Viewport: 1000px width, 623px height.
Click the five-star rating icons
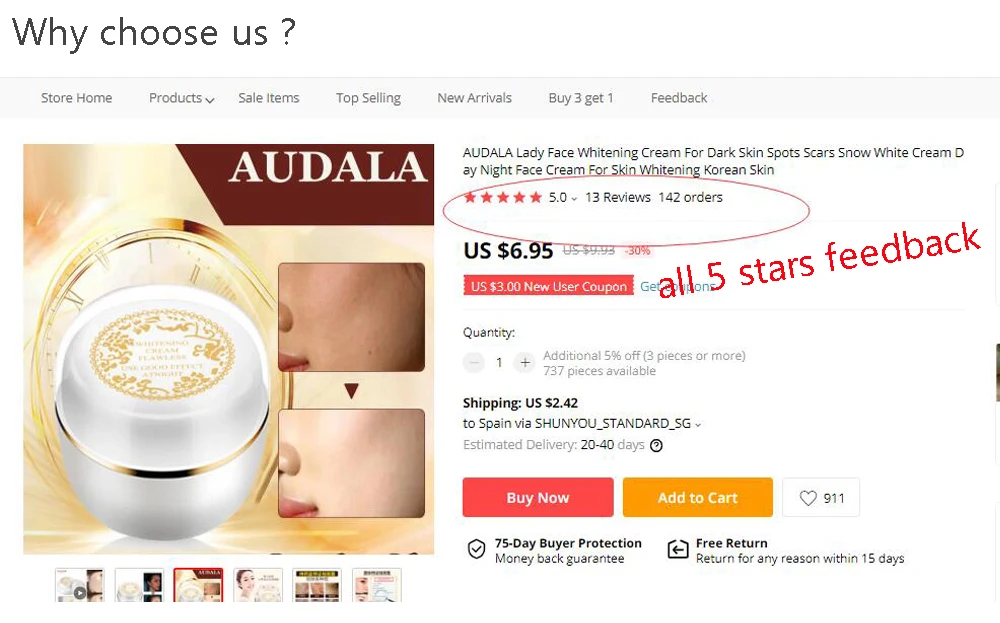(503, 198)
